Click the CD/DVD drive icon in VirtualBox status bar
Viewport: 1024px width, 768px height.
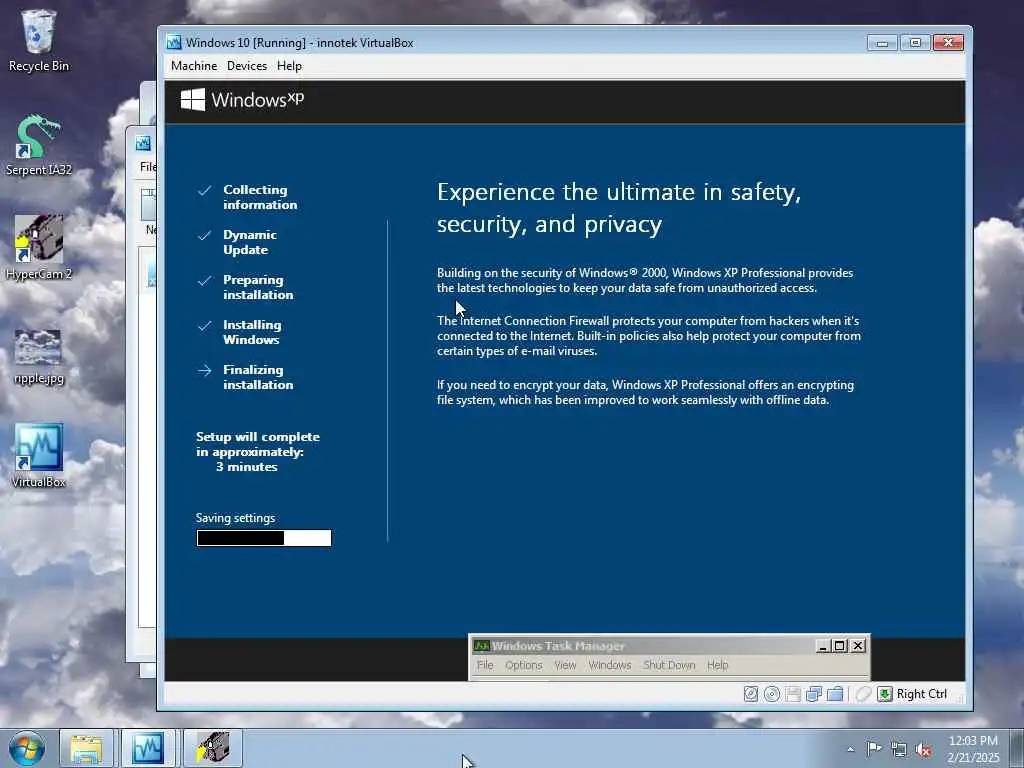tap(772, 694)
